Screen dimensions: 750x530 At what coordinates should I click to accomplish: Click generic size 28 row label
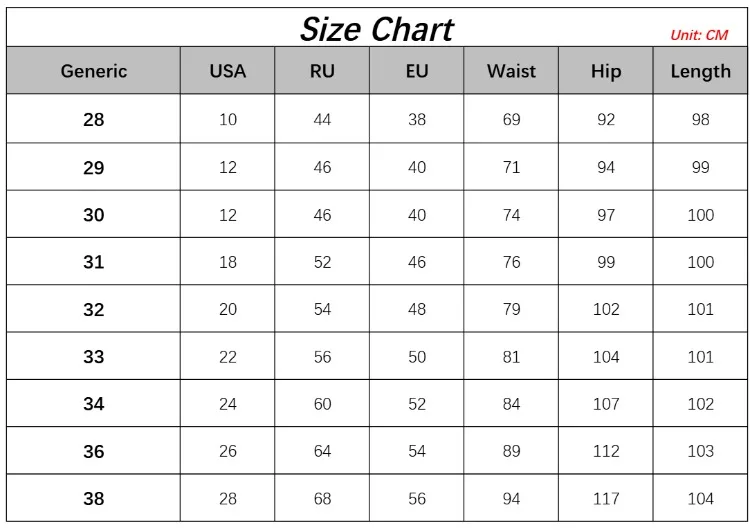[x=93, y=120]
